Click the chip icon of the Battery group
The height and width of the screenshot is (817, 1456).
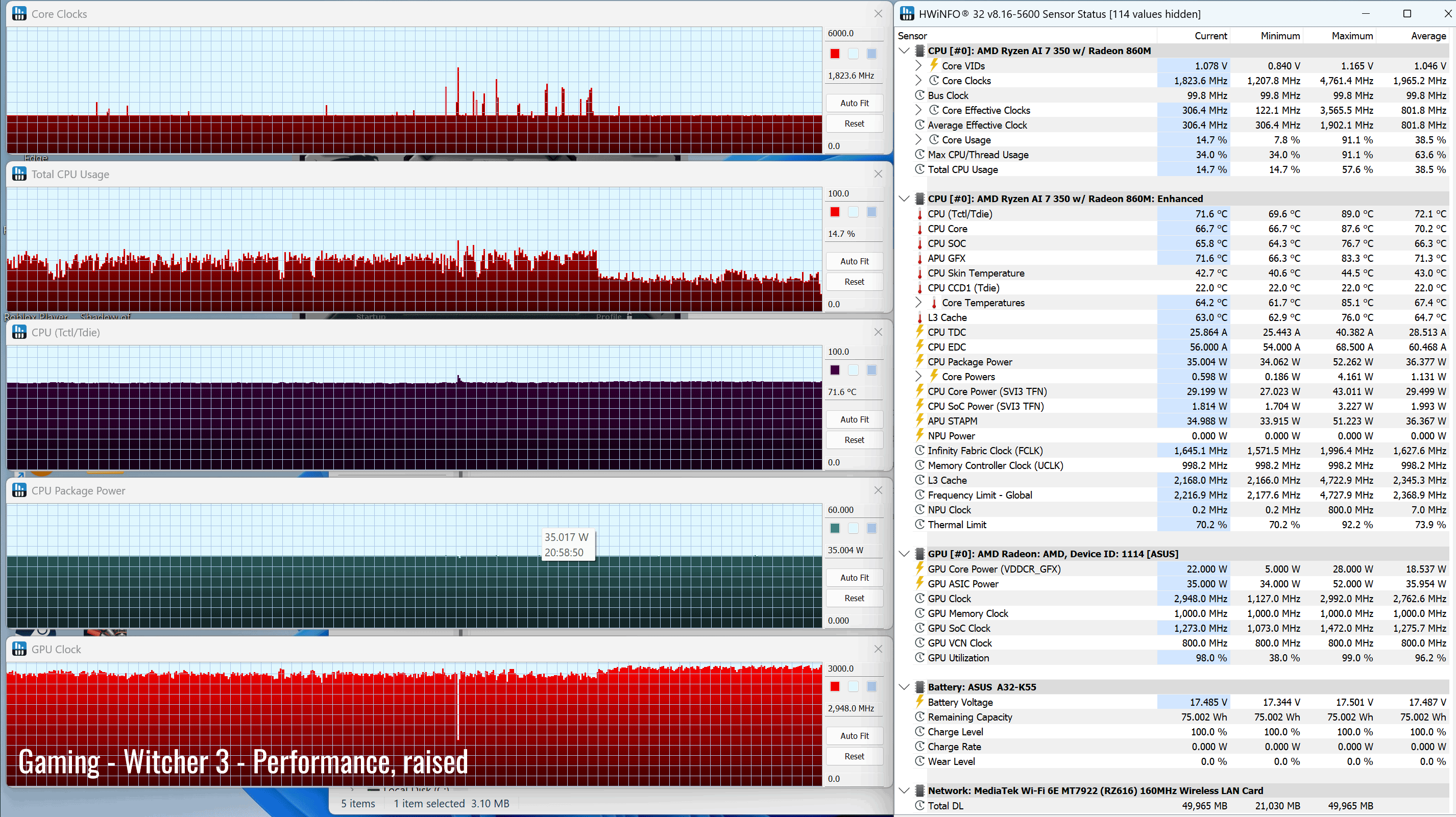[919, 687]
